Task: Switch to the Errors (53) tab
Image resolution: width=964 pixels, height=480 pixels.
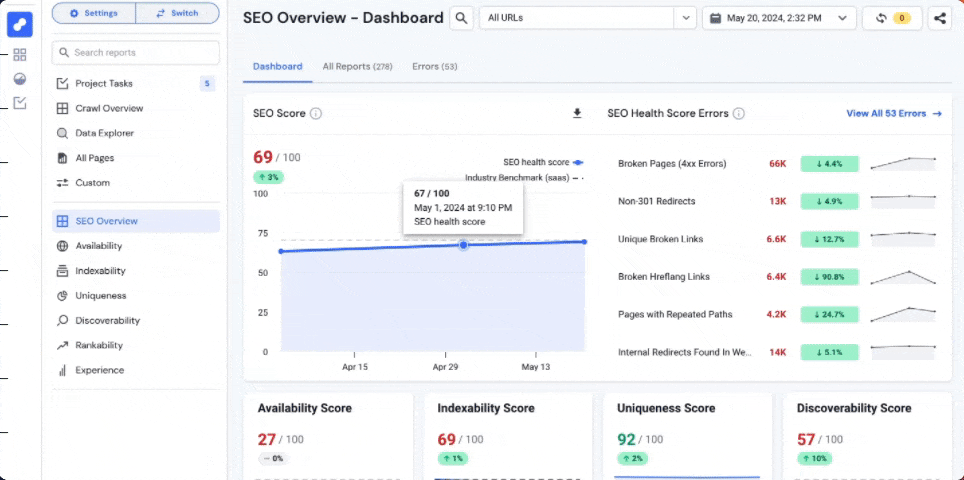Action: (x=435, y=66)
